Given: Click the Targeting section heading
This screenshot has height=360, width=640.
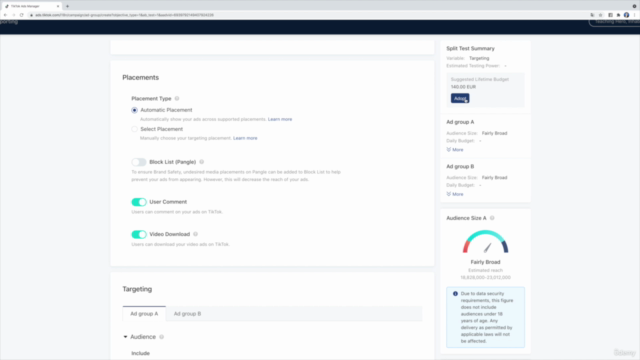Looking at the screenshot, I should coord(137,289).
